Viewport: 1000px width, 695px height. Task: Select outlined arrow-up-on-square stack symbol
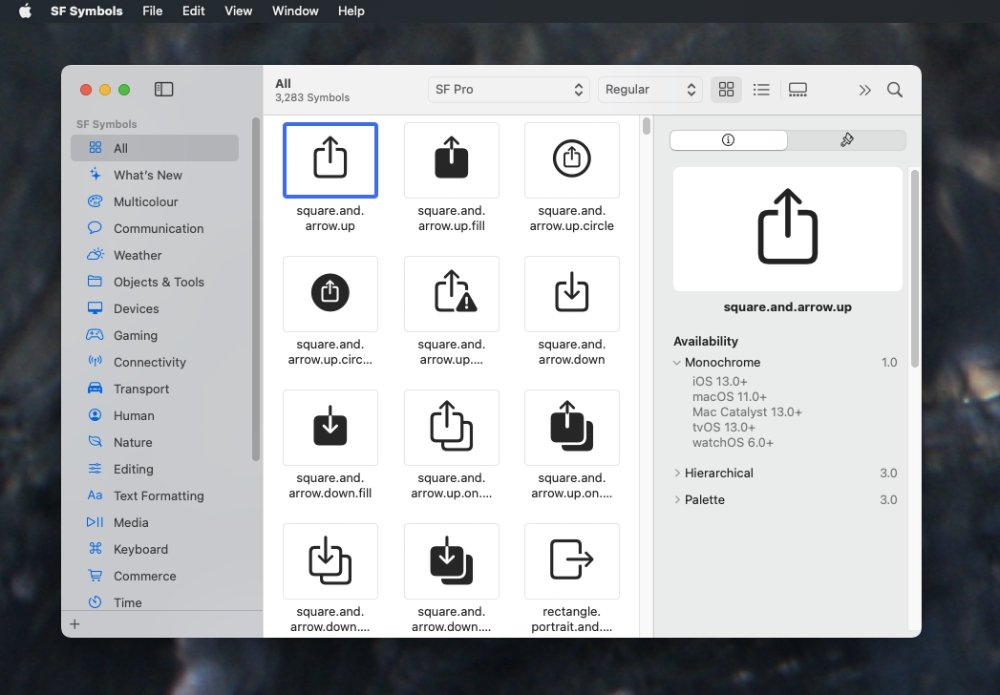pos(451,428)
